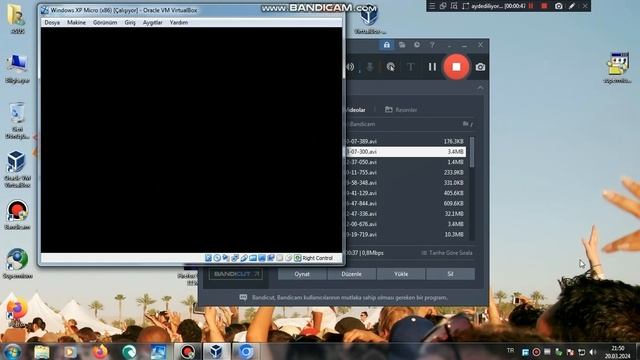Click the hard disk icon in VirtualBox status bar

click(x=208, y=258)
